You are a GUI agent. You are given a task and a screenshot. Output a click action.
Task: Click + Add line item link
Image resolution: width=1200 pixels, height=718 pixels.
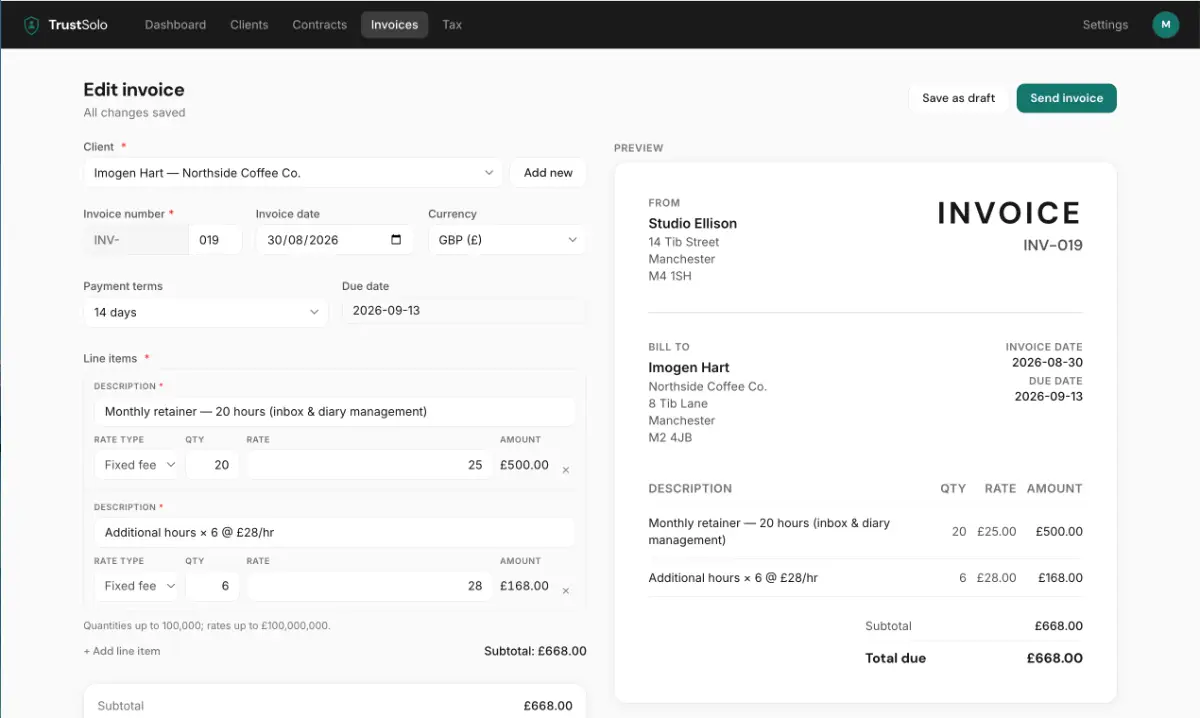click(122, 651)
